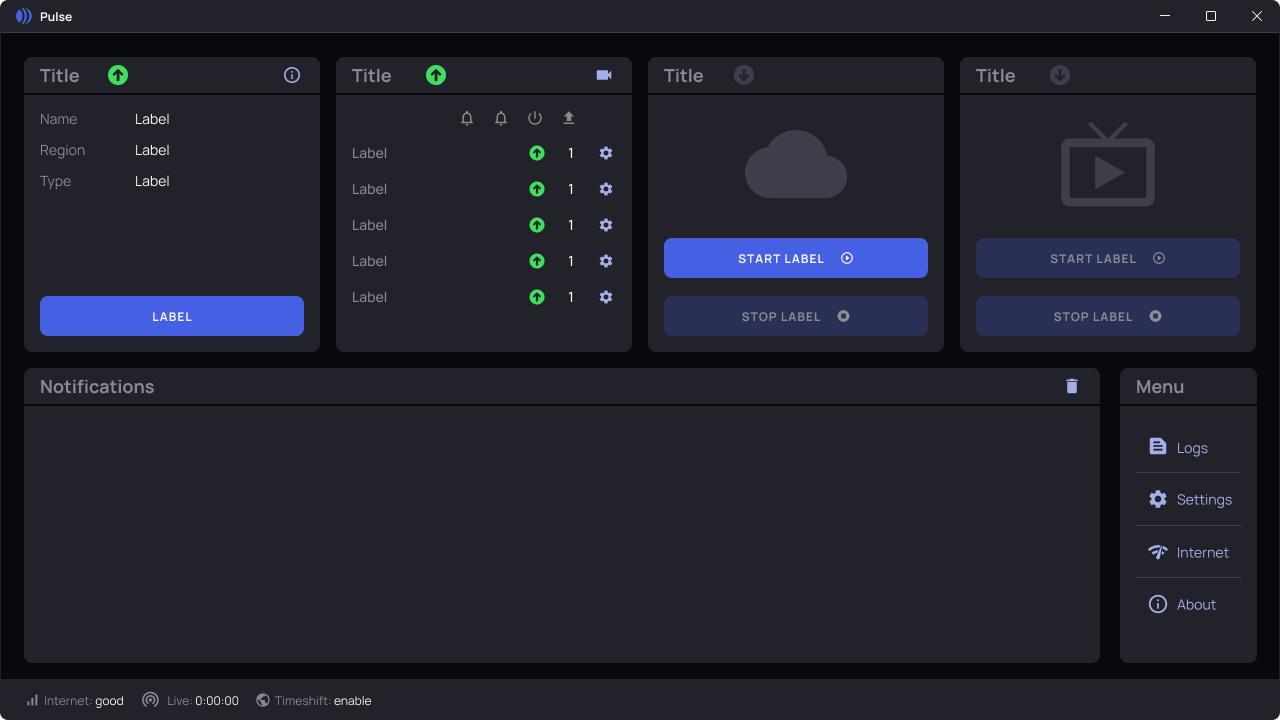Screen dimensions: 1280x720
Task: Click the Notifications panel heading
Action: (x=97, y=387)
